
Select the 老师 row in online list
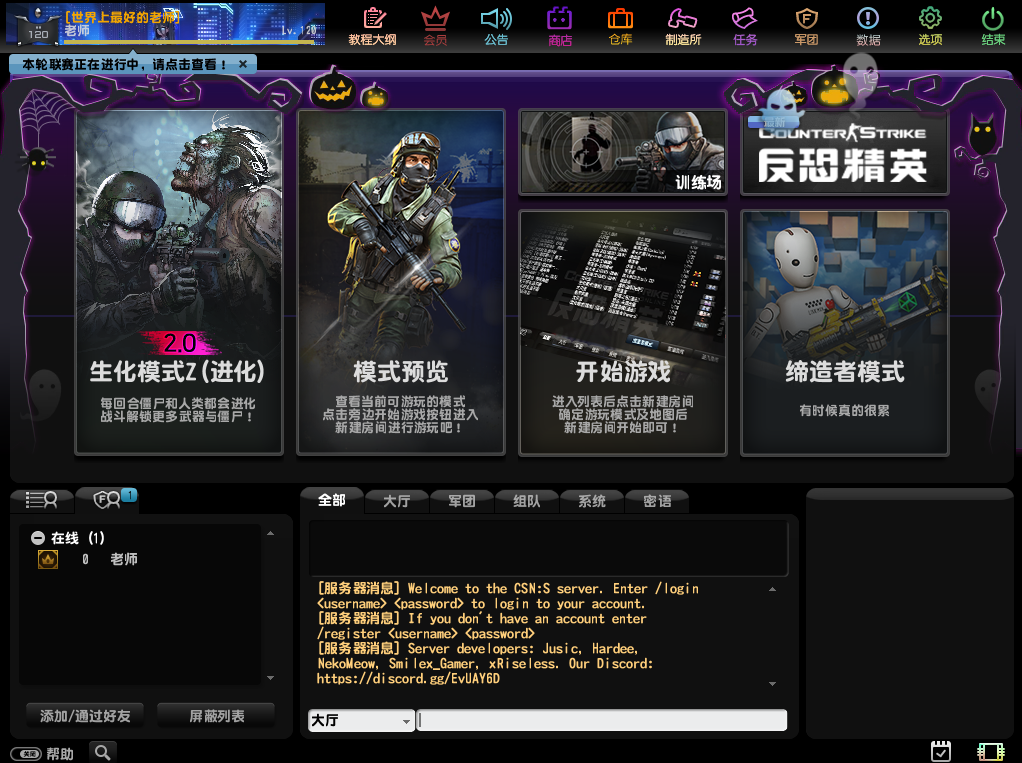click(140, 559)
